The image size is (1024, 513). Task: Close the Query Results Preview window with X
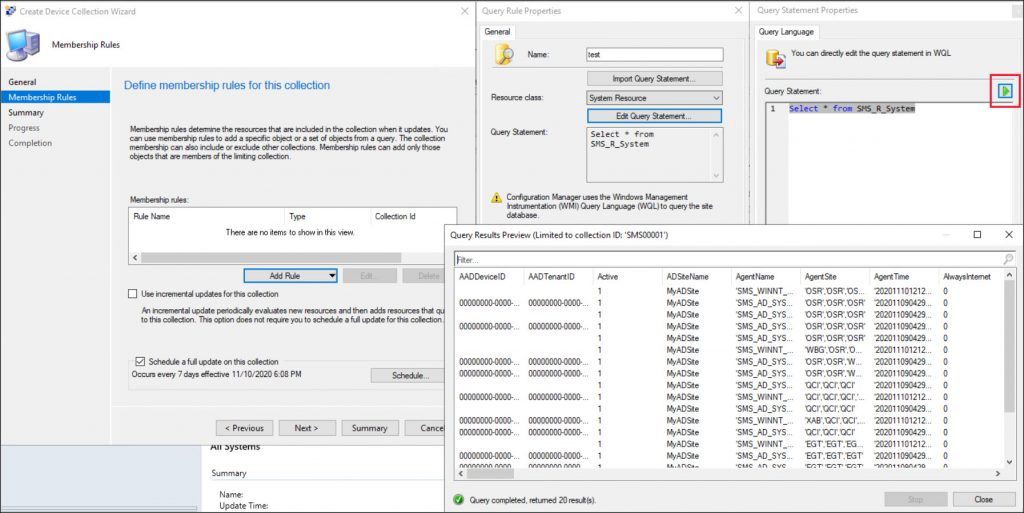1008,234
